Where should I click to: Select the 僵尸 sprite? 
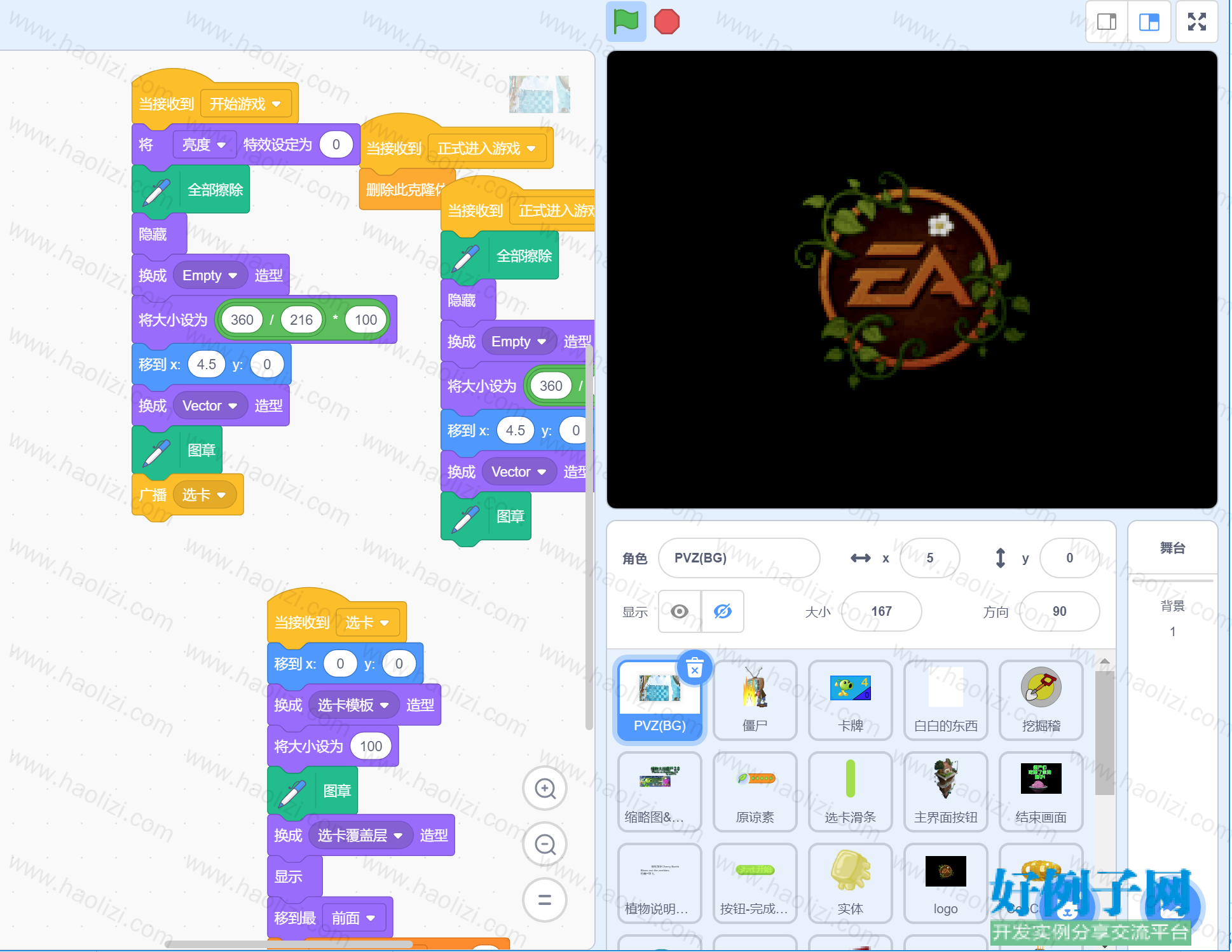755,700
